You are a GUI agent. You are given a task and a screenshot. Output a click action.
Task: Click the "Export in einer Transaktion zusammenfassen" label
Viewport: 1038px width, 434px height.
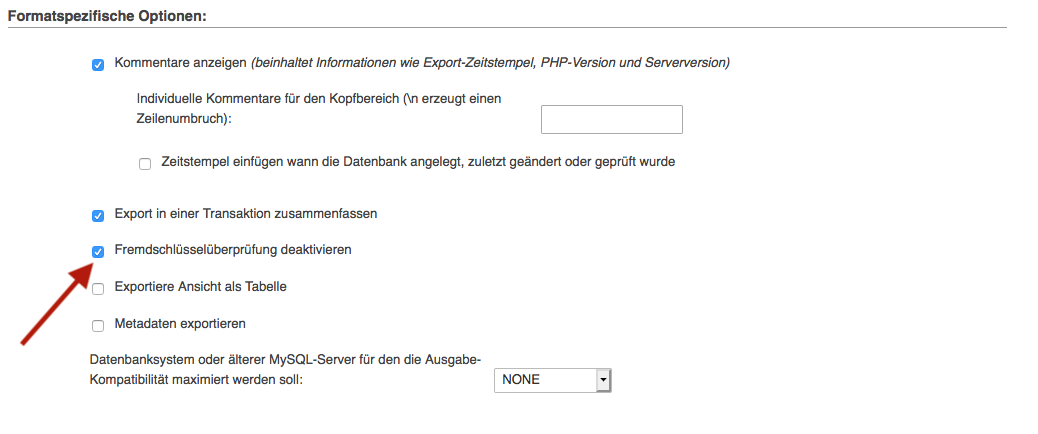pos(245,214)
